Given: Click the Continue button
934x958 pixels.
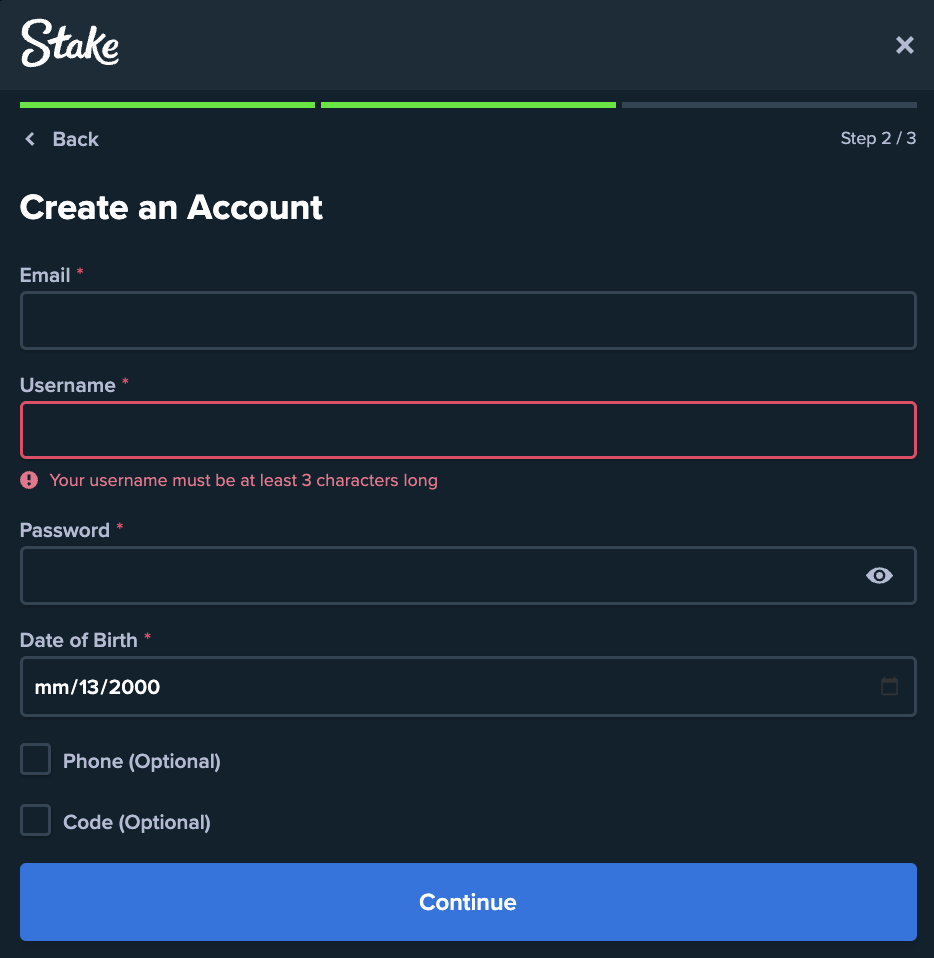Looking at the screenshot, I should click(x=467, y=902).
